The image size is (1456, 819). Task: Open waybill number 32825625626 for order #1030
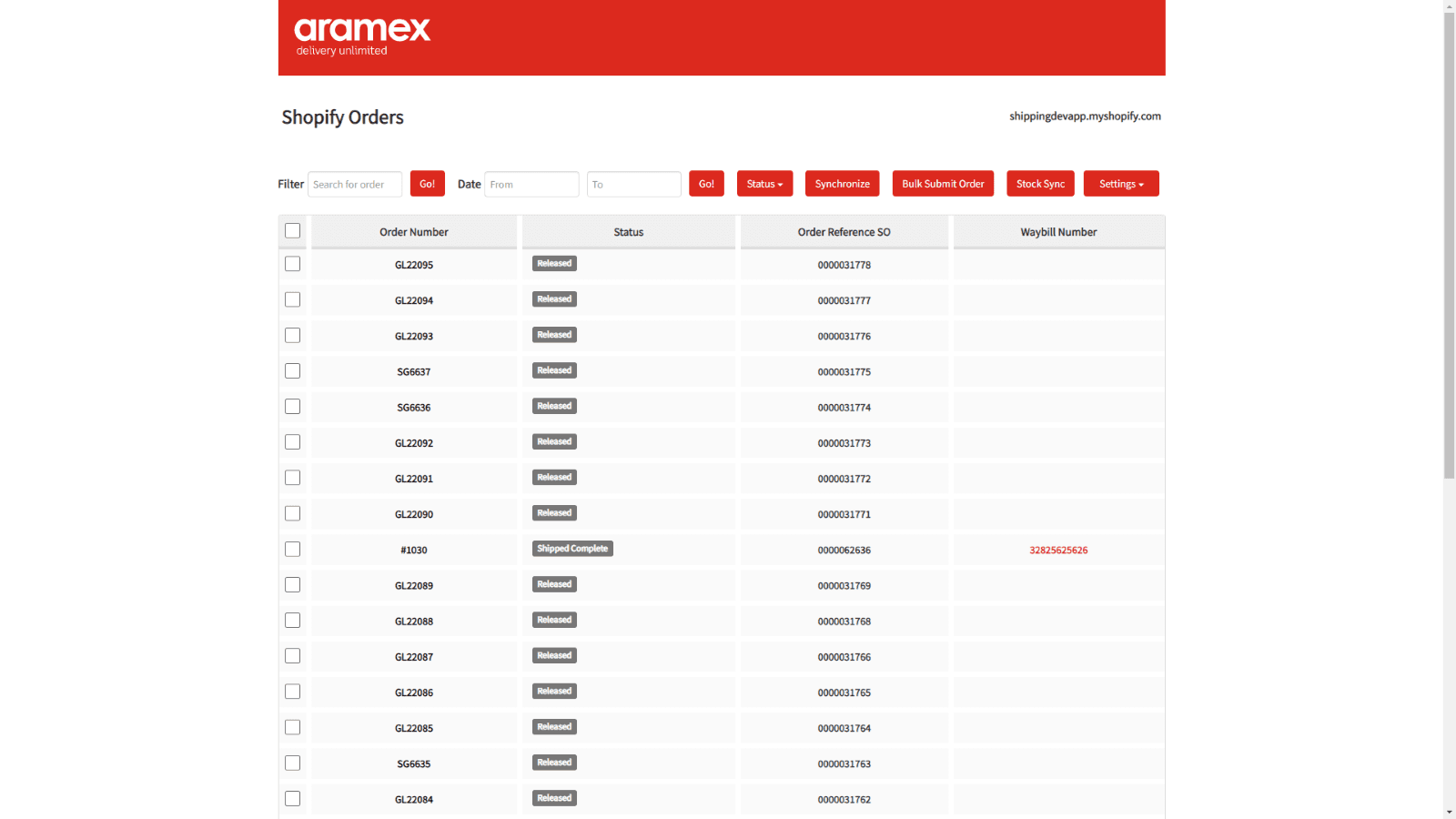(1058, 550)
